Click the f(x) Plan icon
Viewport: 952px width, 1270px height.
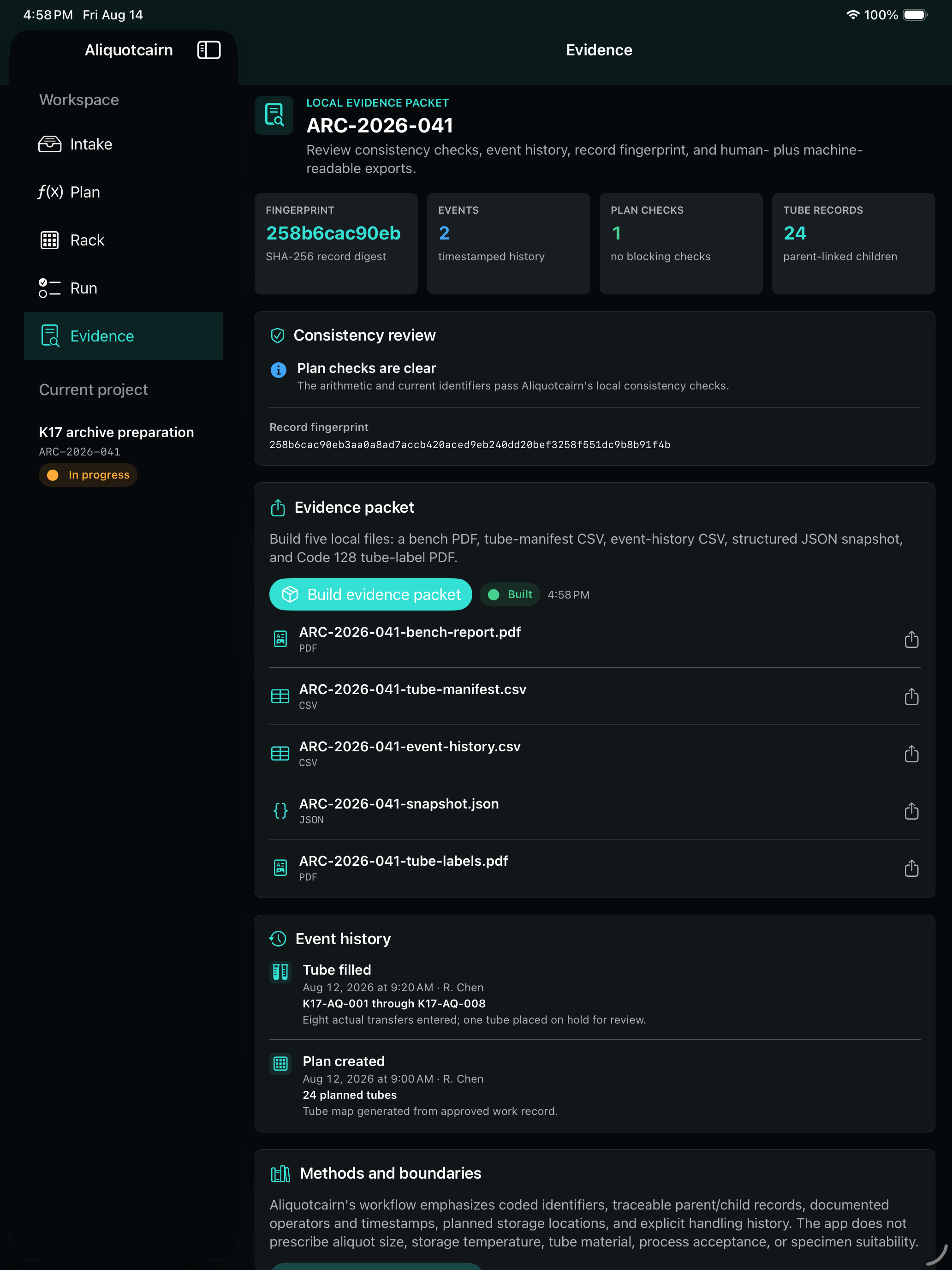[50, 192]
